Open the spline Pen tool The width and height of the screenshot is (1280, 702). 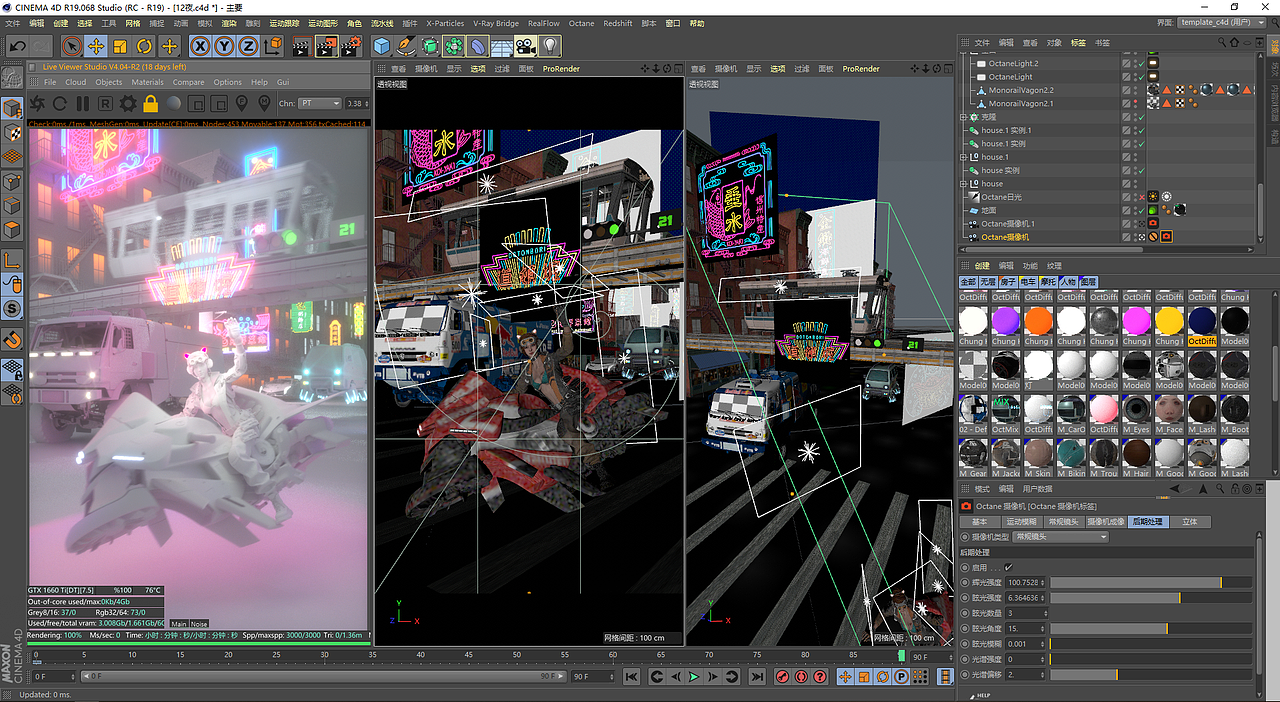point(405,46)
